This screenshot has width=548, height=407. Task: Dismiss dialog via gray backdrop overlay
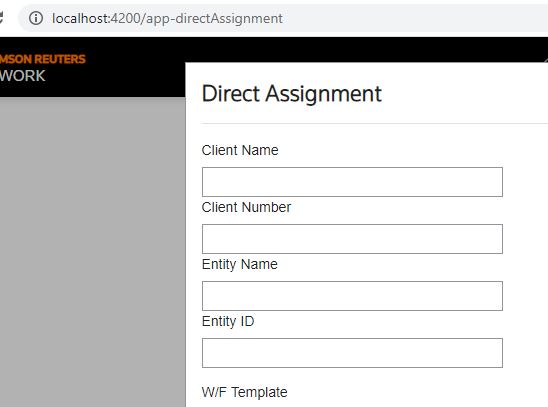pos(93,252)
